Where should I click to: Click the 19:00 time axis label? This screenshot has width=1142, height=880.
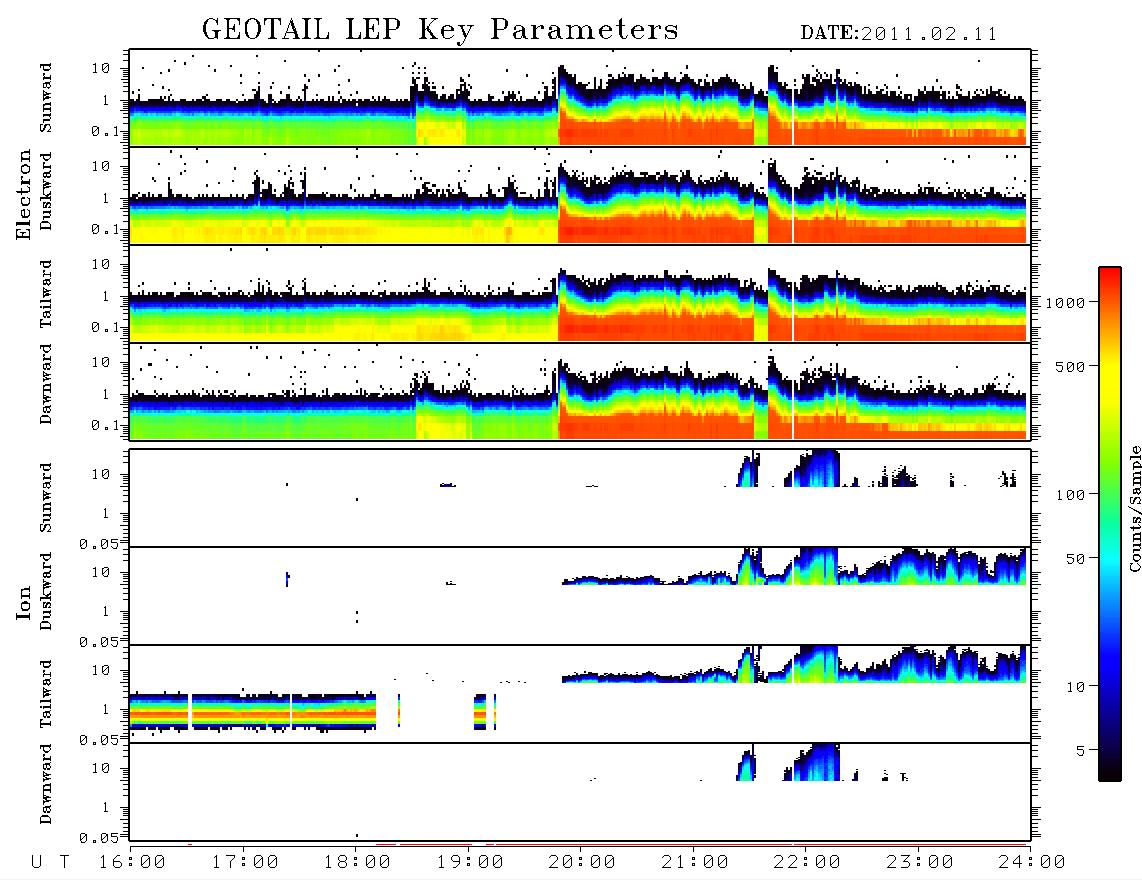[x=470, y=863]
